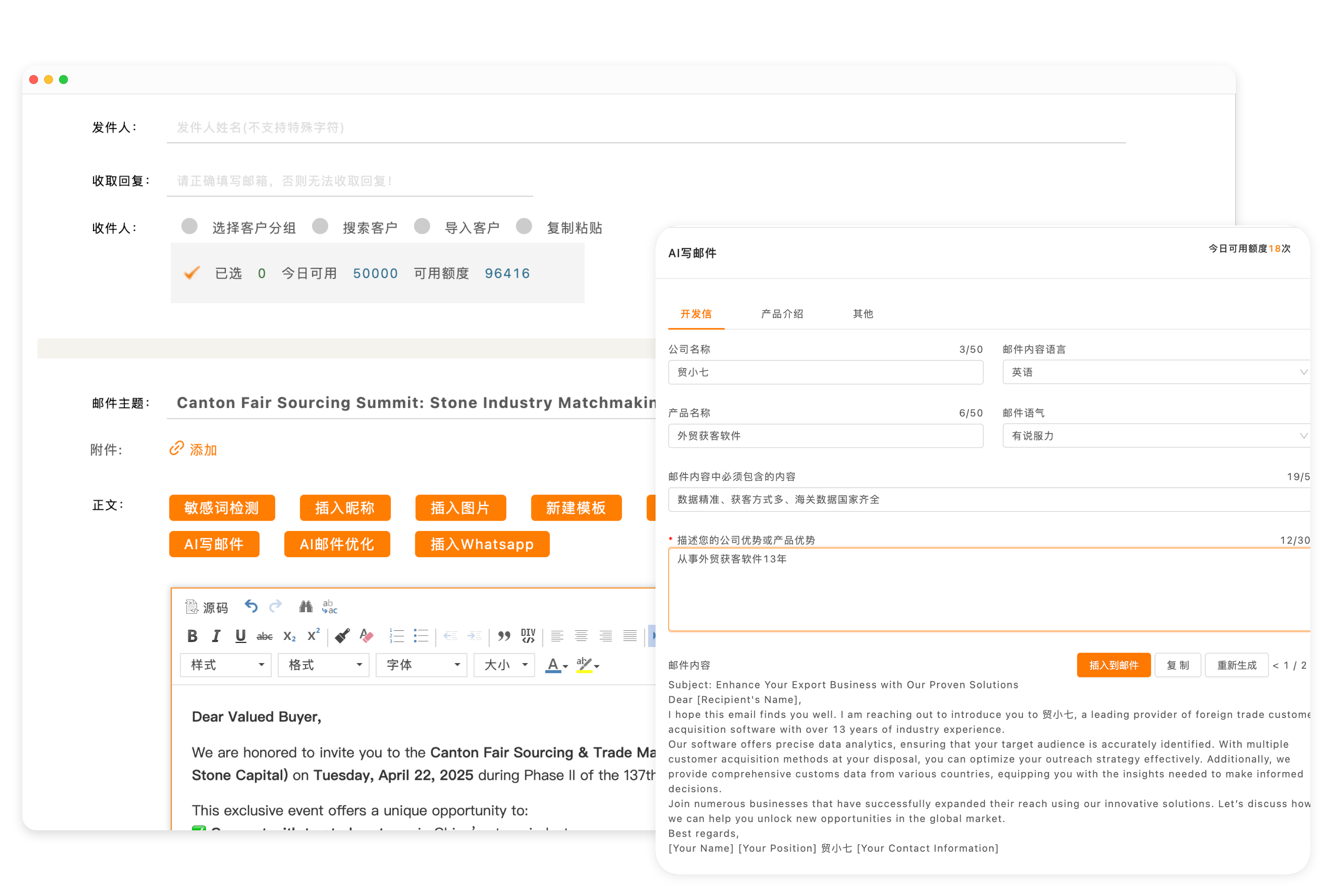Click the 邮件主题 subject field
Screen dimensions: 1344x896
pos(411,403)
